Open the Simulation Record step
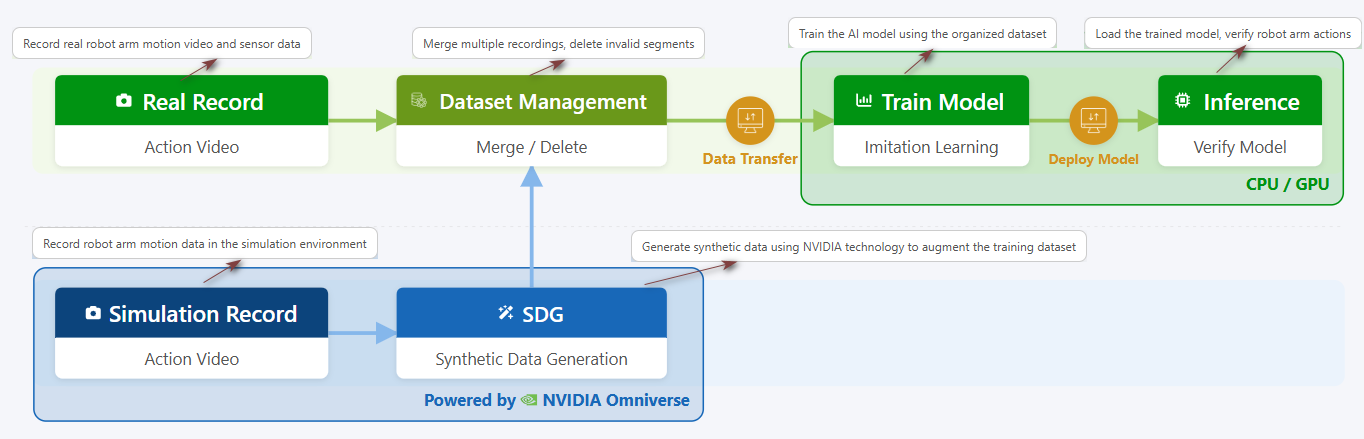1364x439 pixels. pos(191,313)
